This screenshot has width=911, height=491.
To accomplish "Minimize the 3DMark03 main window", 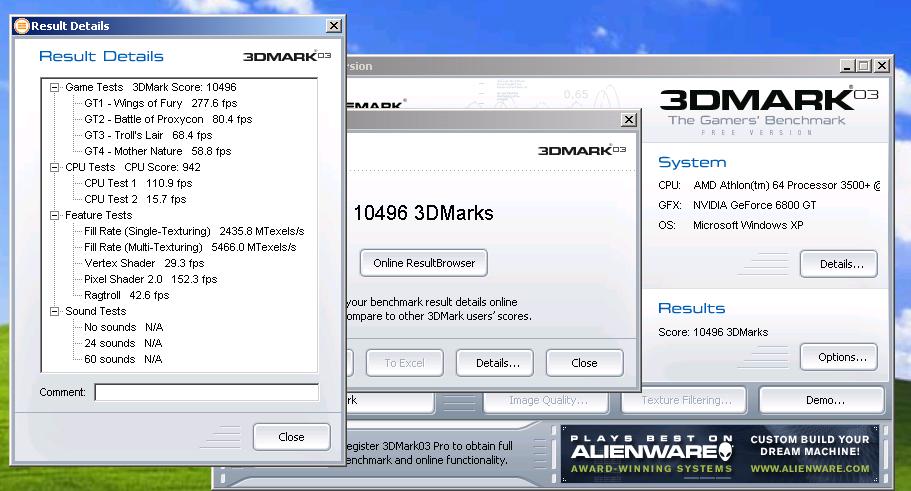I will tap(847, 66).
